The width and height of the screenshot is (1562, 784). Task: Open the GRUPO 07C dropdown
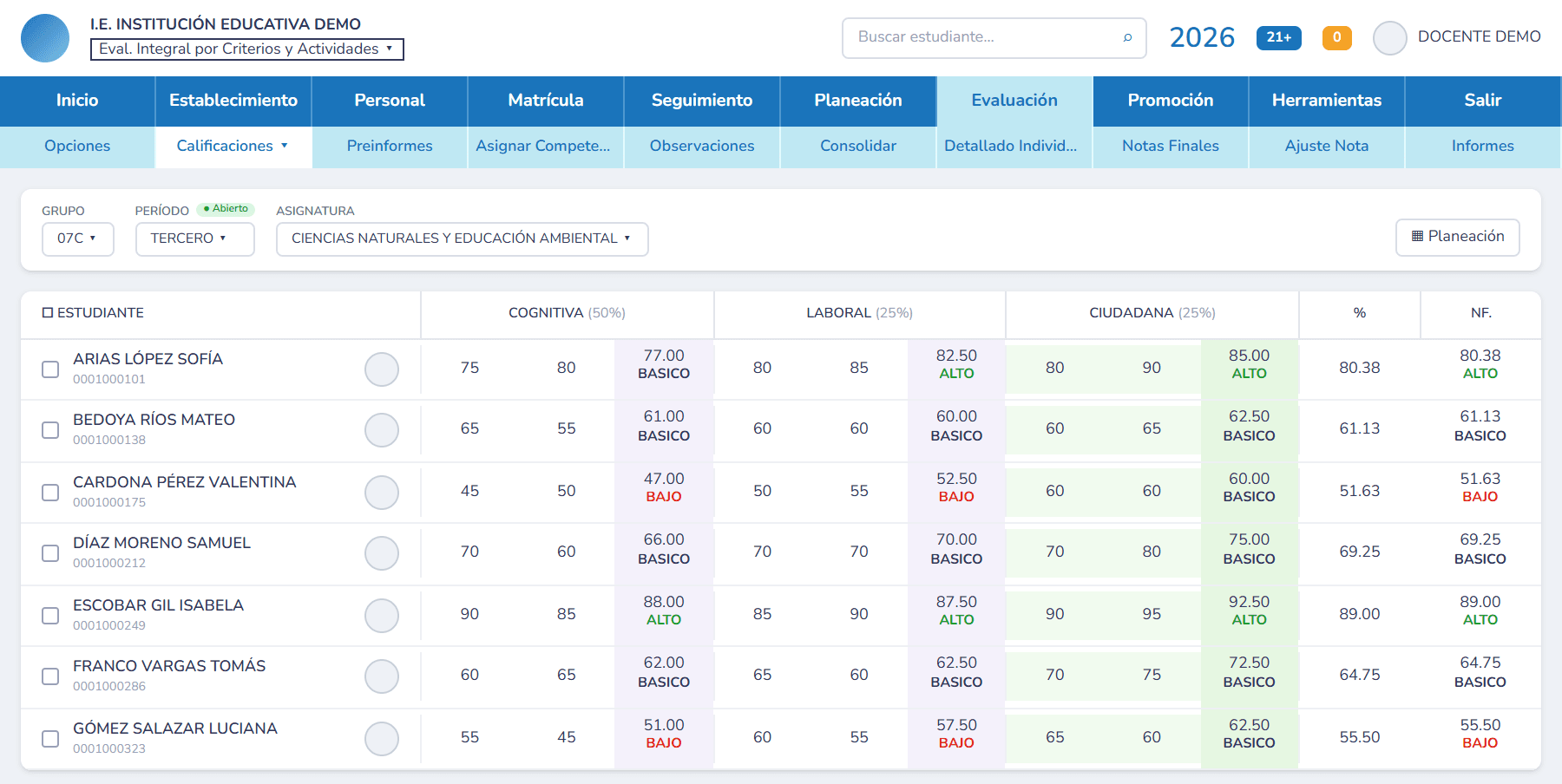pos(78,238)
